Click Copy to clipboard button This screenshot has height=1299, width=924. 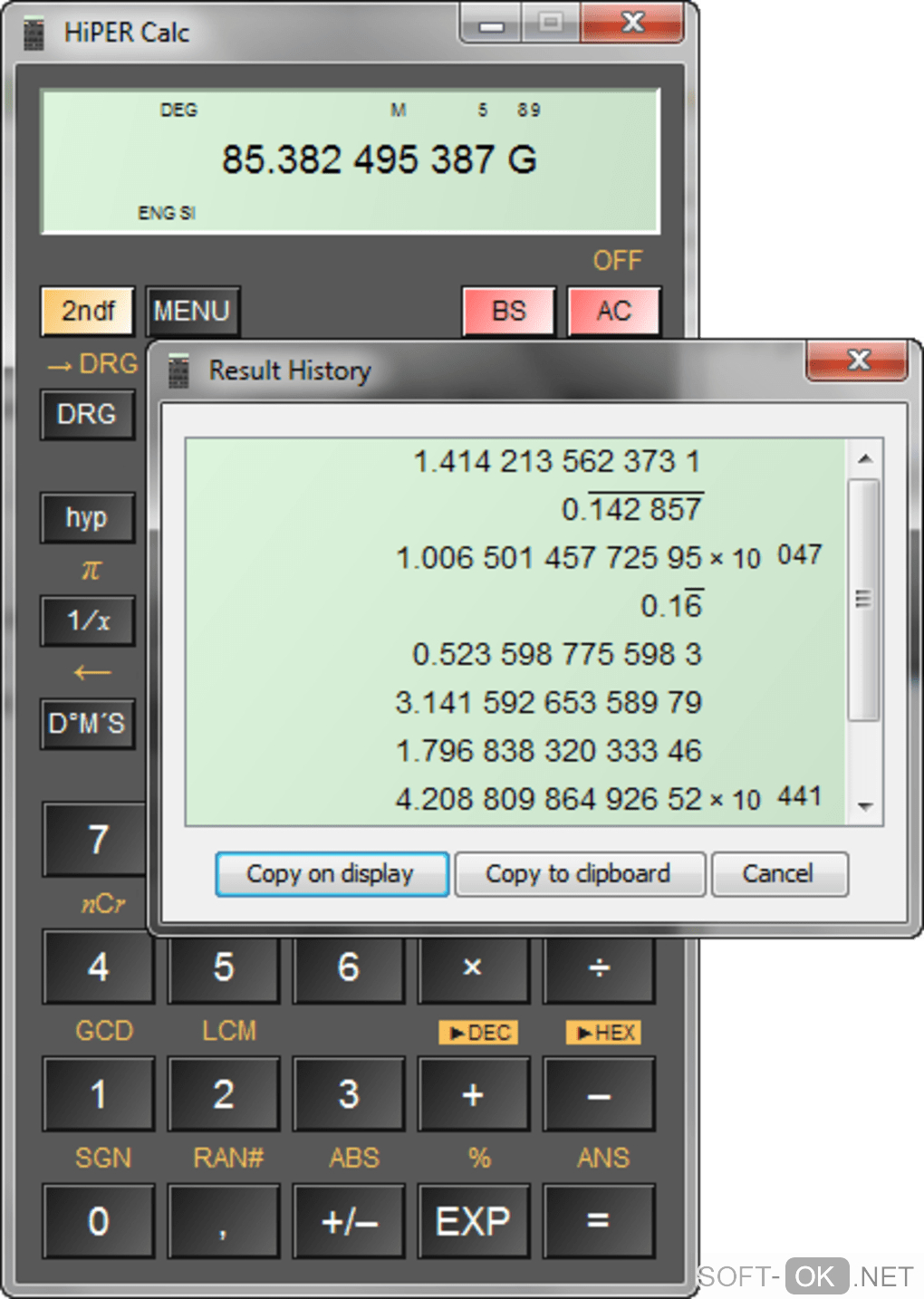pyautogui.click(x=579, y=874)
